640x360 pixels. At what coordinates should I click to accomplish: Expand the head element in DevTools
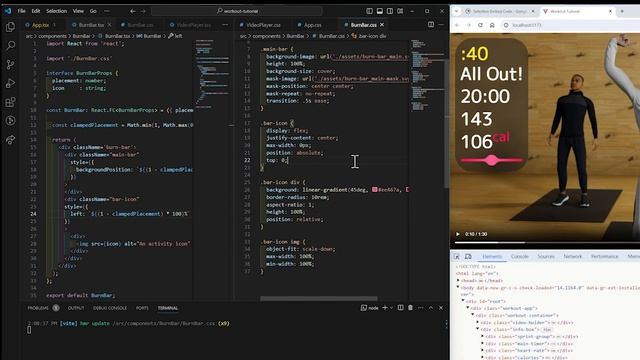click(458, 280)
